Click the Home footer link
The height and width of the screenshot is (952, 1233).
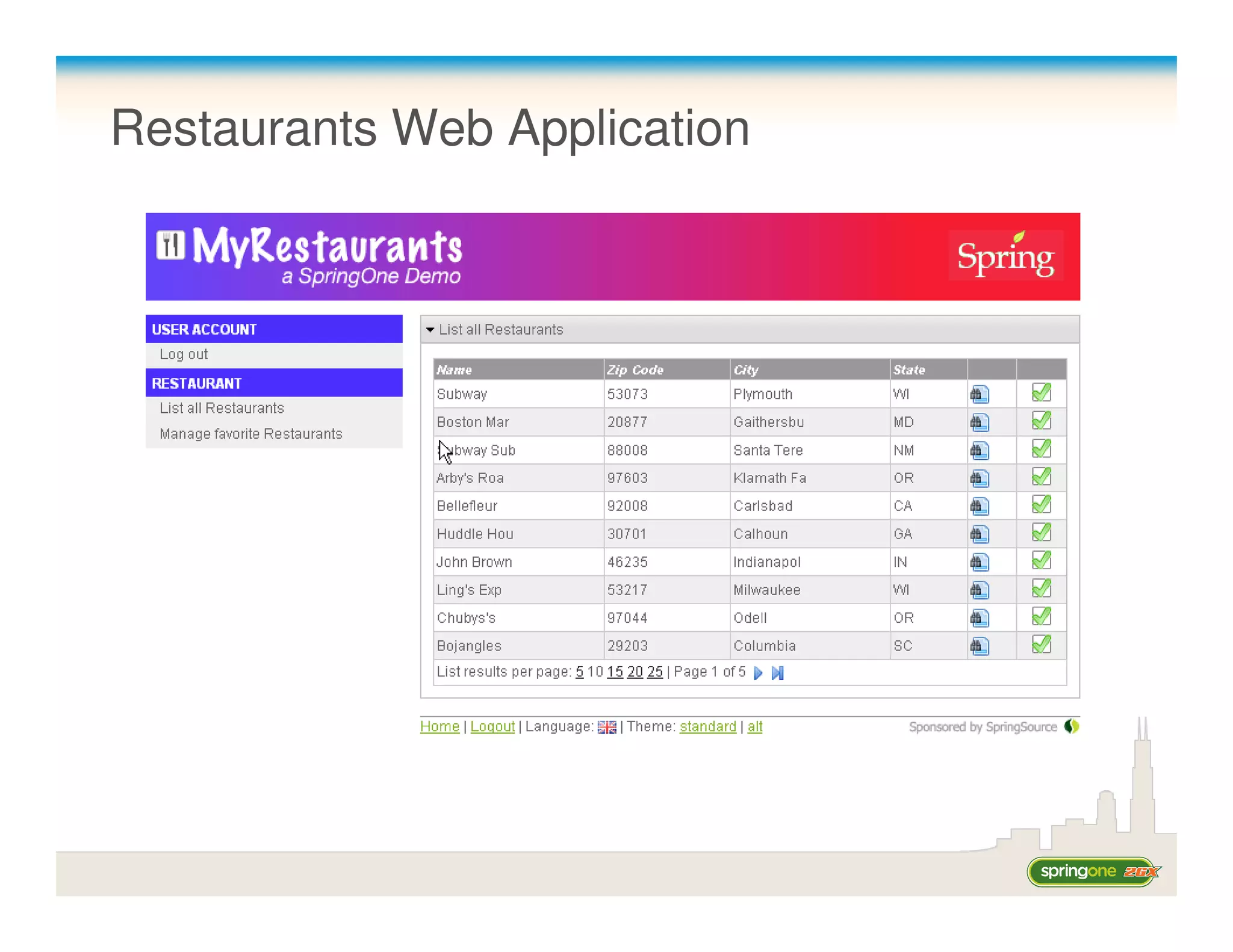pyautogui.click(x=439, y=727)
